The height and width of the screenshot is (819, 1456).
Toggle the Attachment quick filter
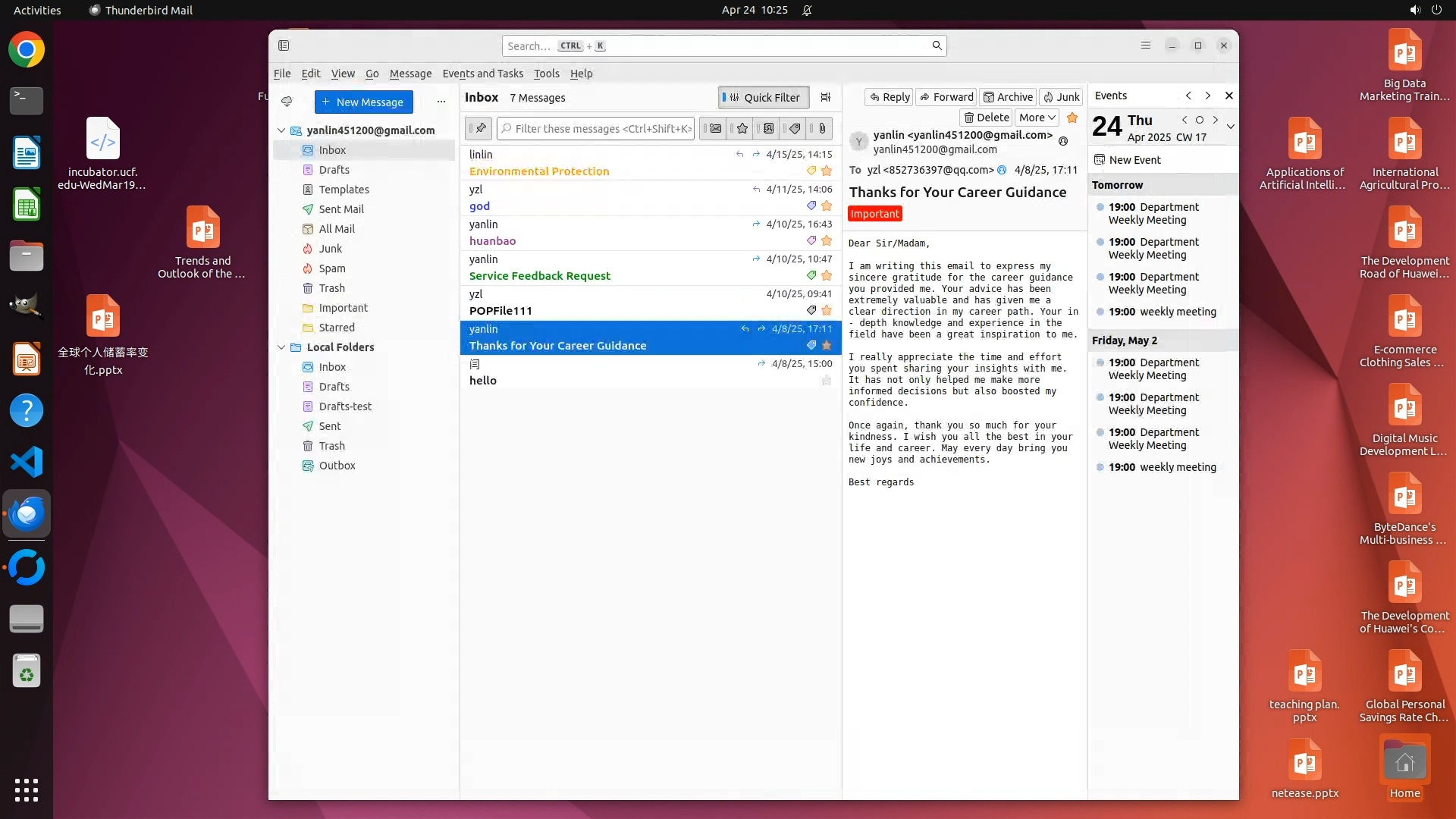point(822,128)
